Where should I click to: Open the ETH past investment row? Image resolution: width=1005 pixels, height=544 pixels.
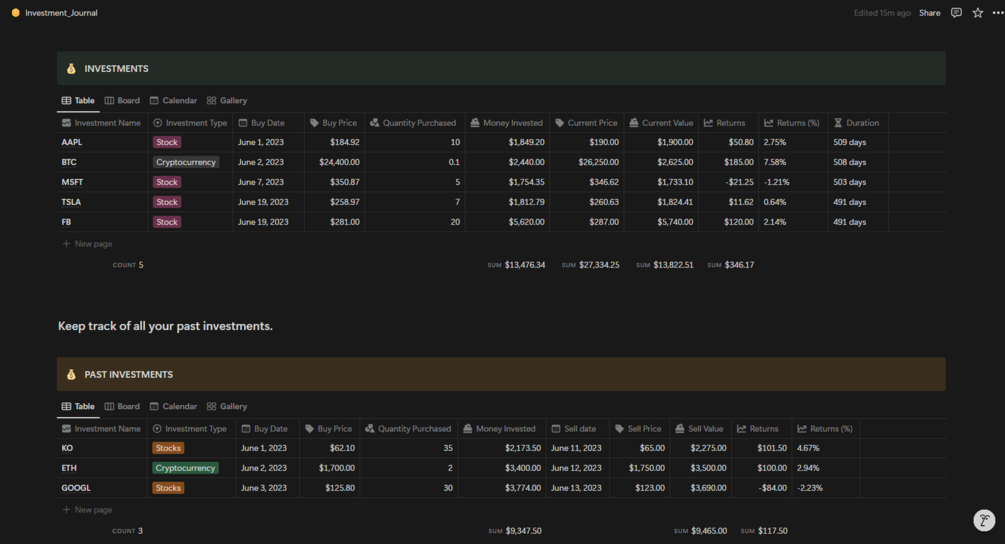(x=69, y=468)
